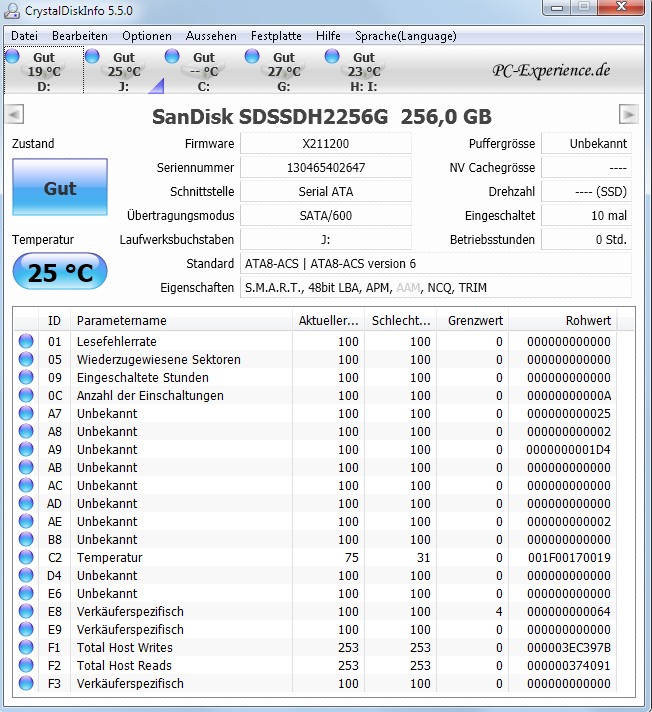Image resolution: width=652 pixels, height=712 pixels.
Task: Click the status orb for attribute A9
Action: (x=26, y=449)
